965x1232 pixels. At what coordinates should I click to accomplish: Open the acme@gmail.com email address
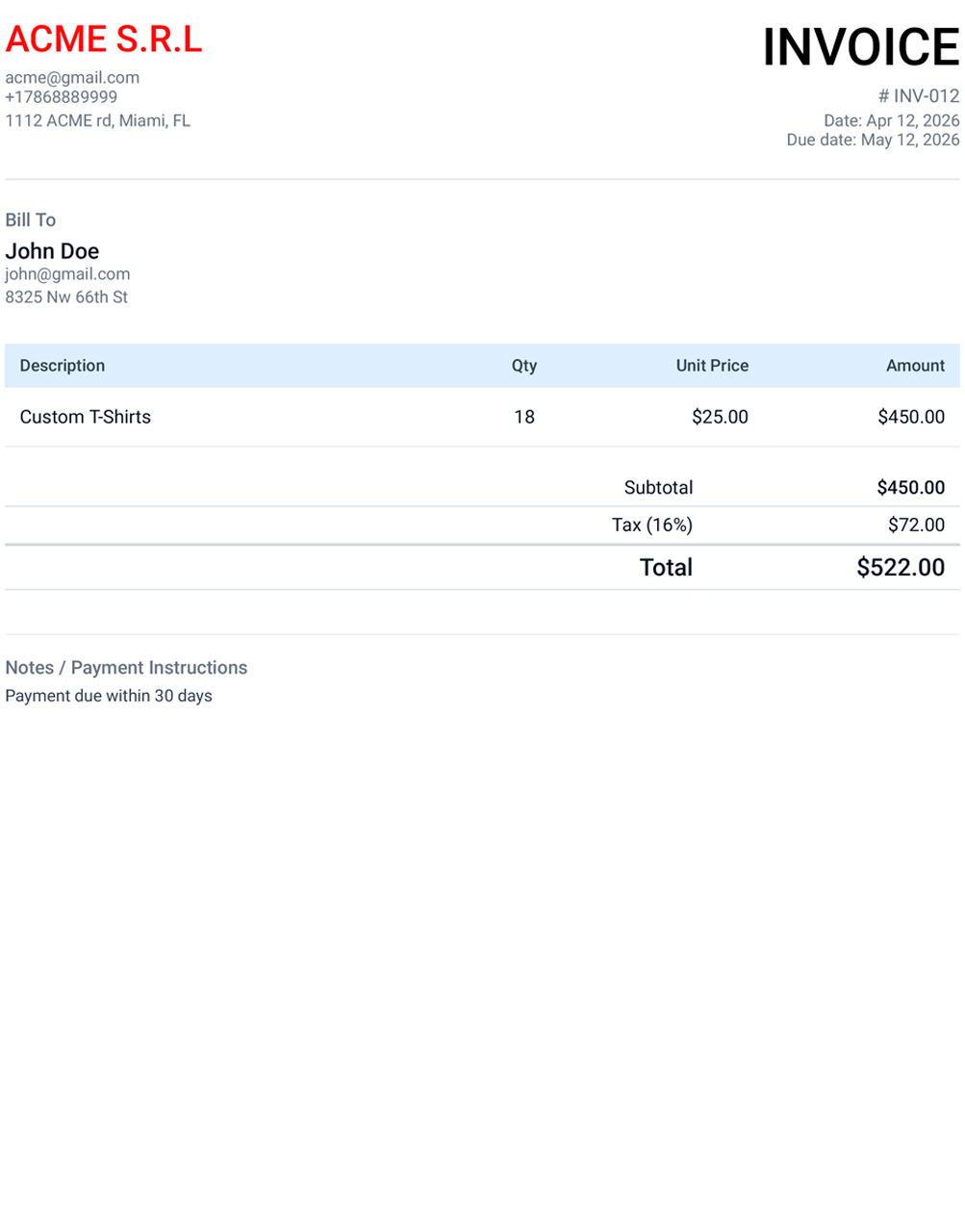[72, 78]
